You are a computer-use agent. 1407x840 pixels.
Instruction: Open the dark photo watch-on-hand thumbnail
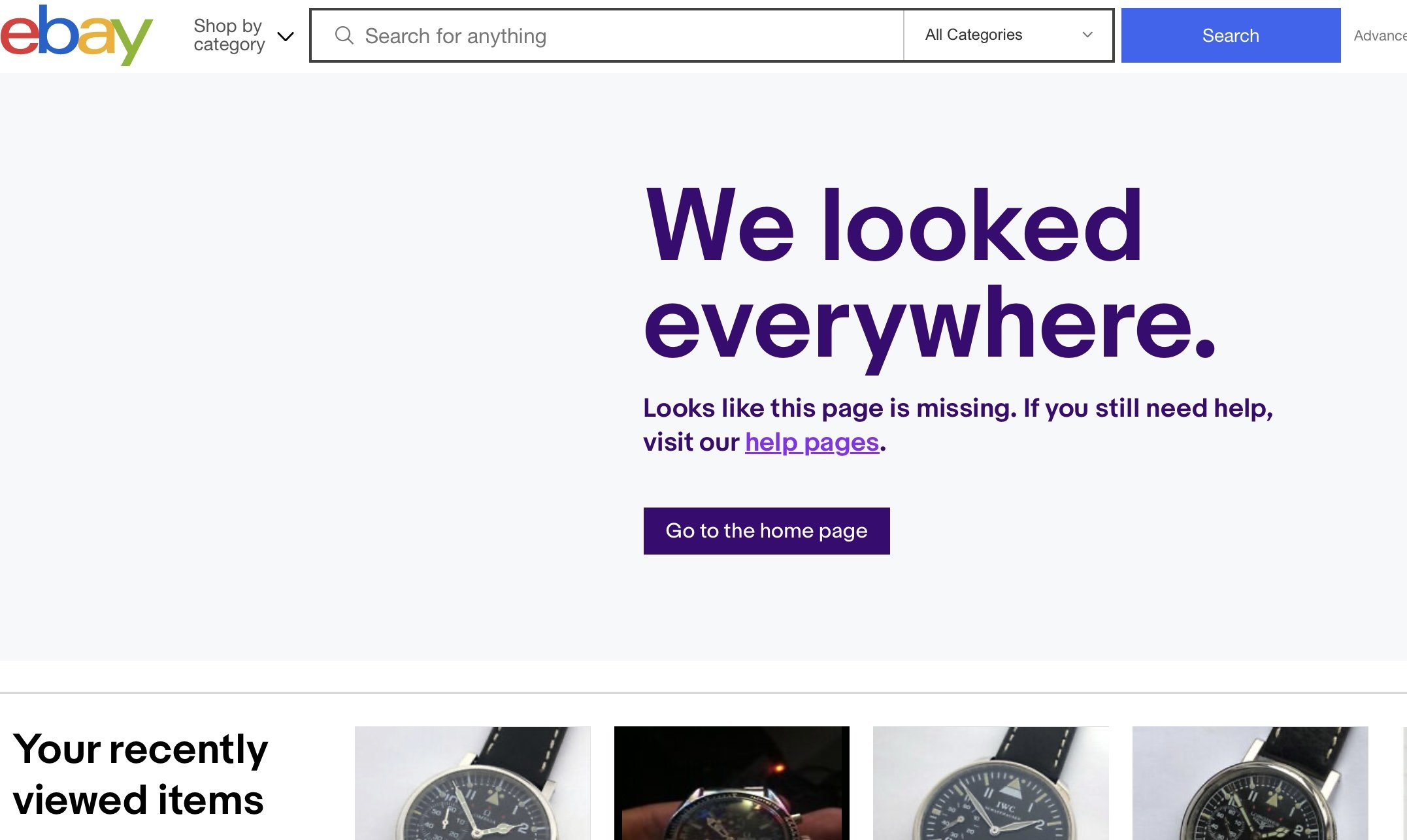732,783
